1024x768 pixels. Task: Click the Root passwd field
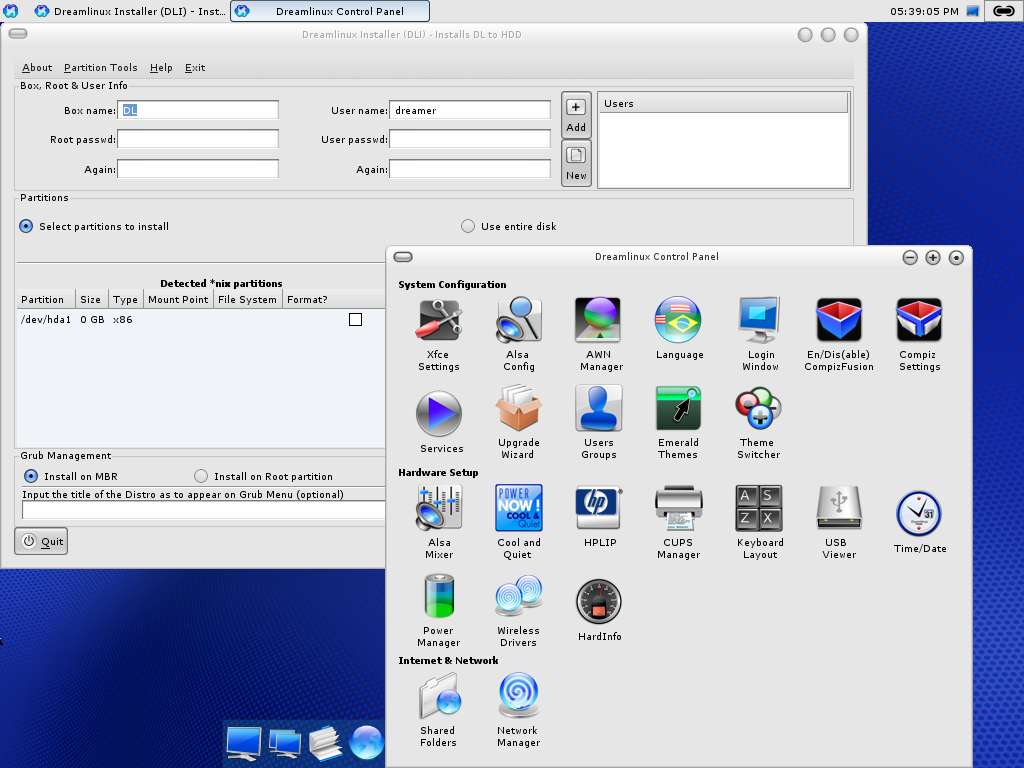[198, 139]
